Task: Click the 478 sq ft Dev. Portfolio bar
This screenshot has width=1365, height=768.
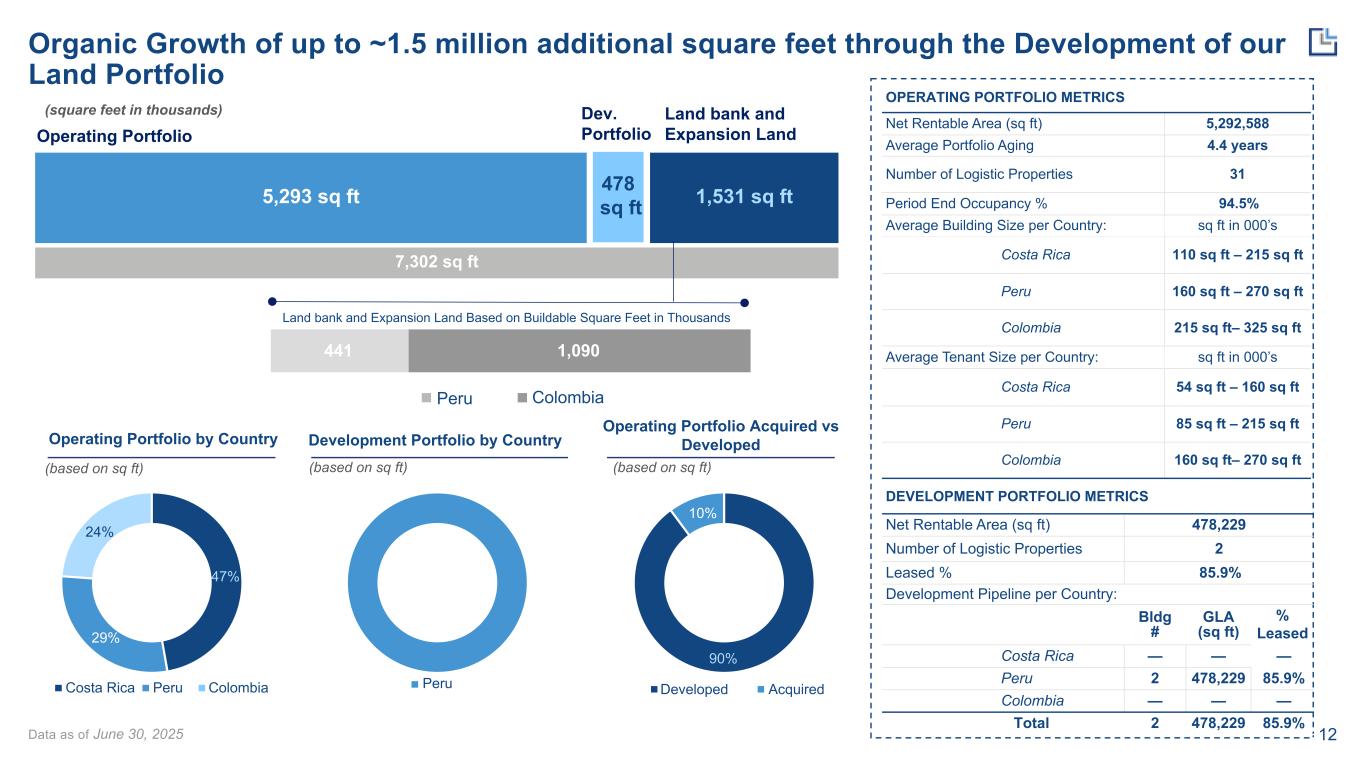Action: [618, 198]
